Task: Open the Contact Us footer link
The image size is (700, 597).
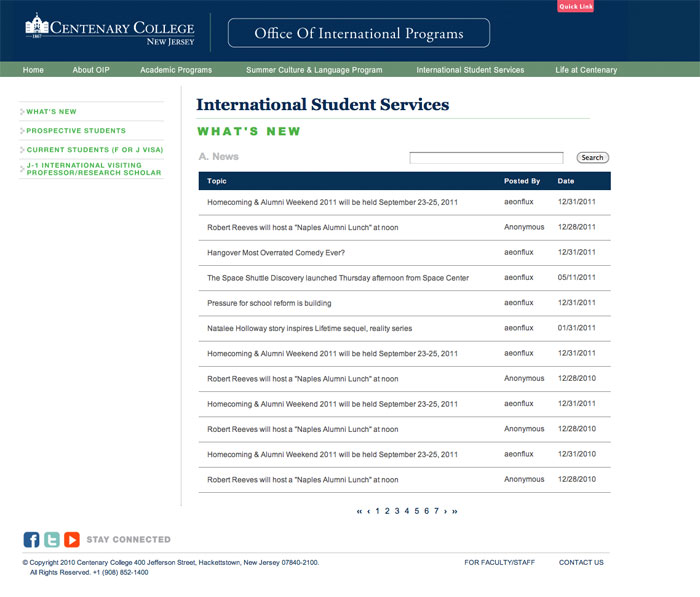Action: tap(581, 563)
